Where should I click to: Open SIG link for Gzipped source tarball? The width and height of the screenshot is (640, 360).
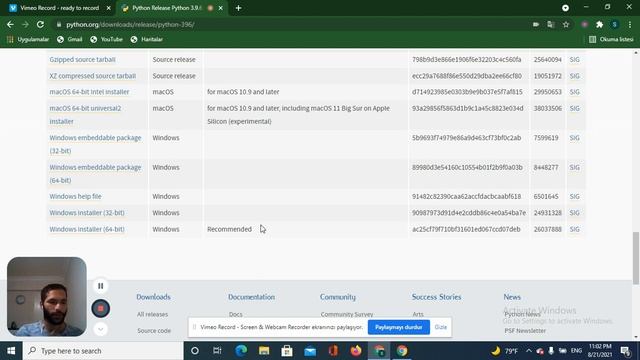(574, 60)
